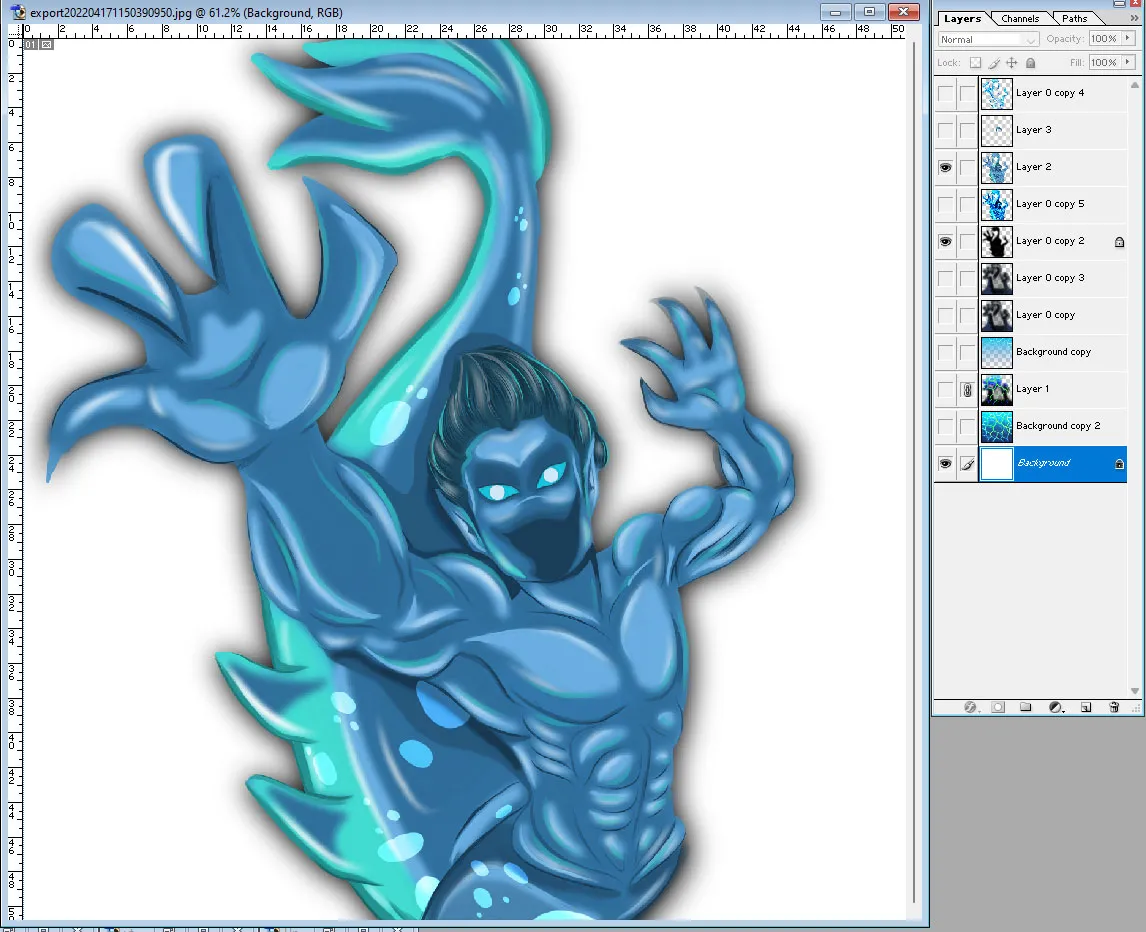Click the ruler origin corner icon
This screenshot has width=1146, height=932.
(15, 30)
